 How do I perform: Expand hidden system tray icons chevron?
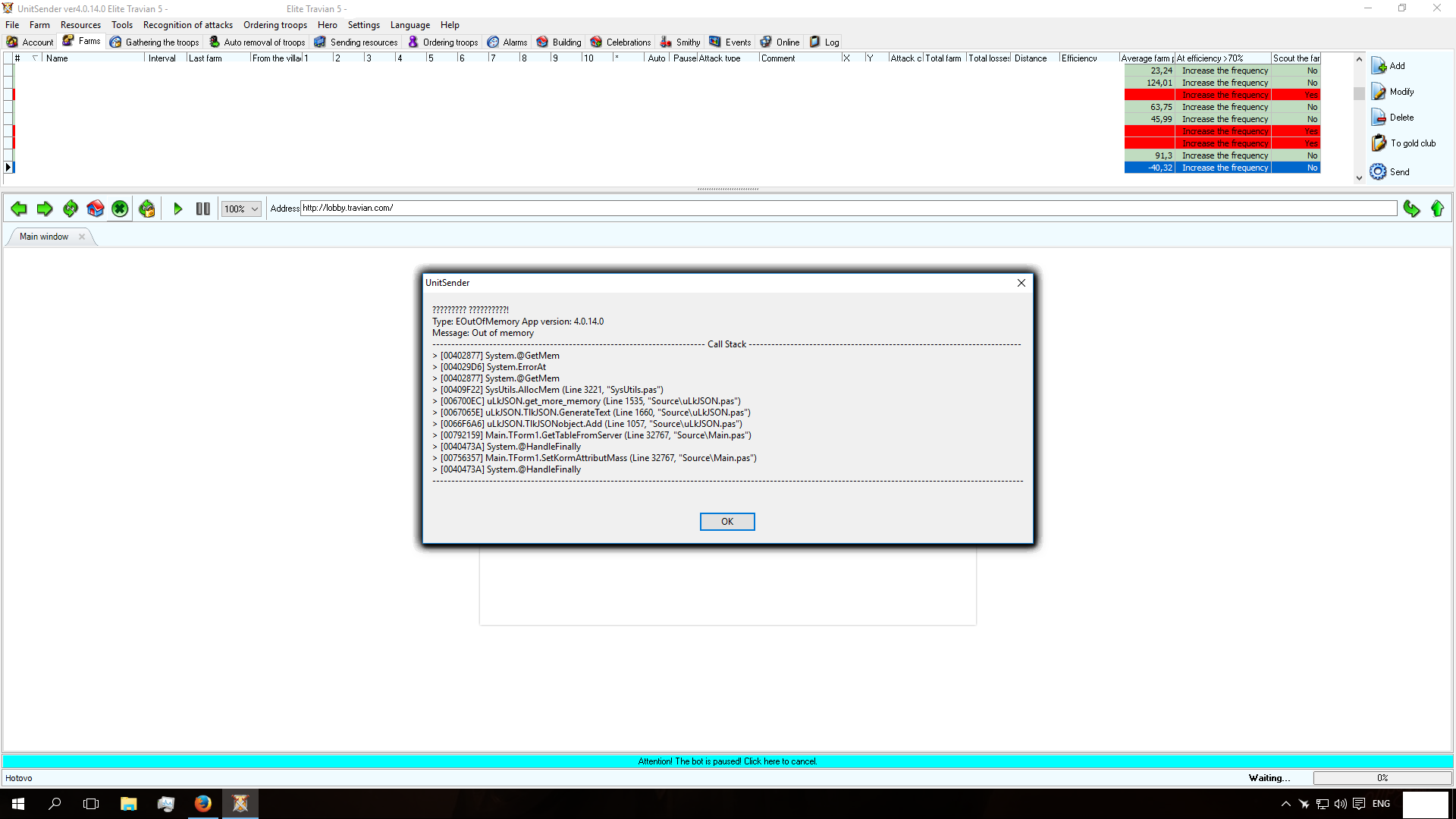tap(1285, 804)
